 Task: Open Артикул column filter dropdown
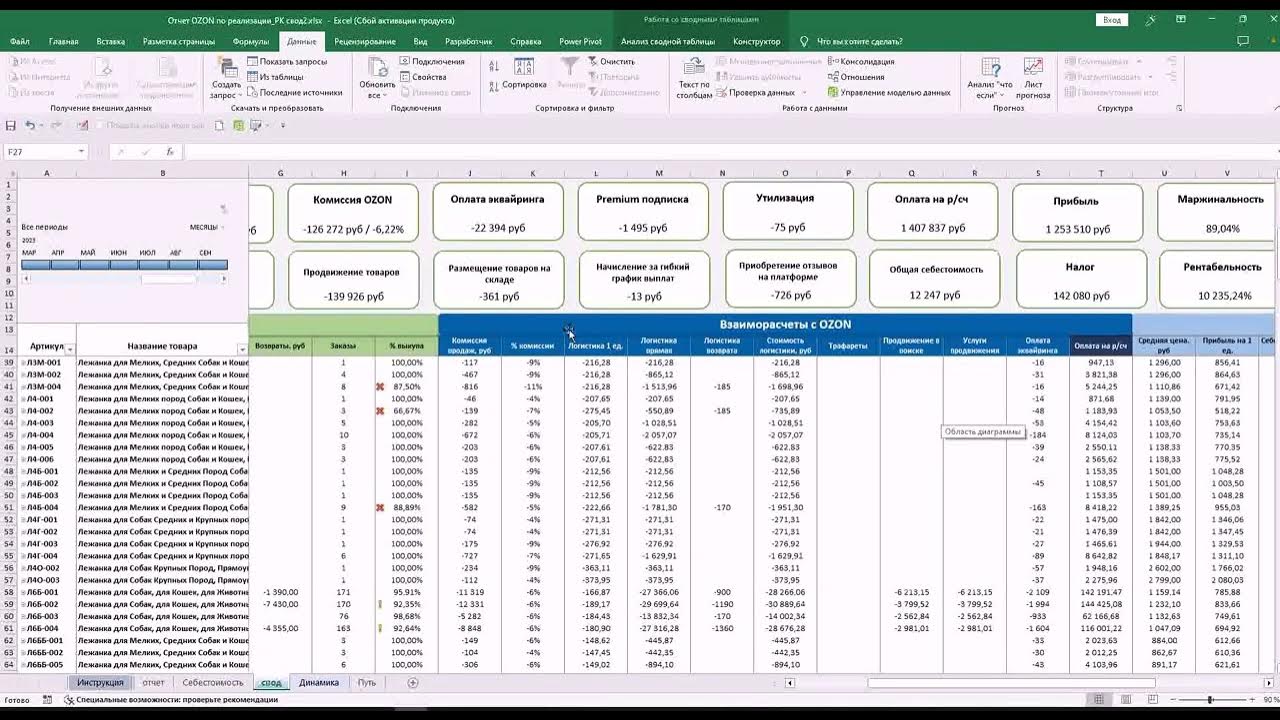tap(70, 349)
